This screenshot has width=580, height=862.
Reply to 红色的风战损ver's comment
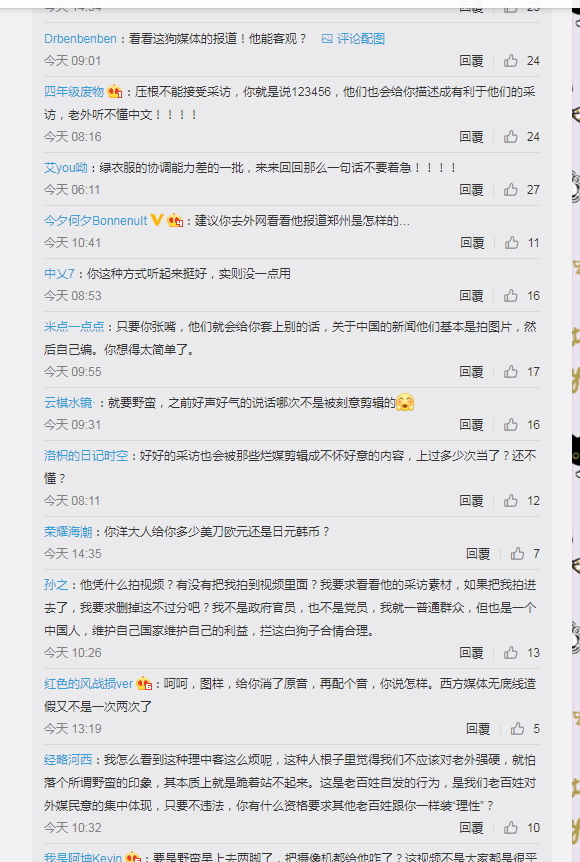pyautogui.click(x=478, y=728)
